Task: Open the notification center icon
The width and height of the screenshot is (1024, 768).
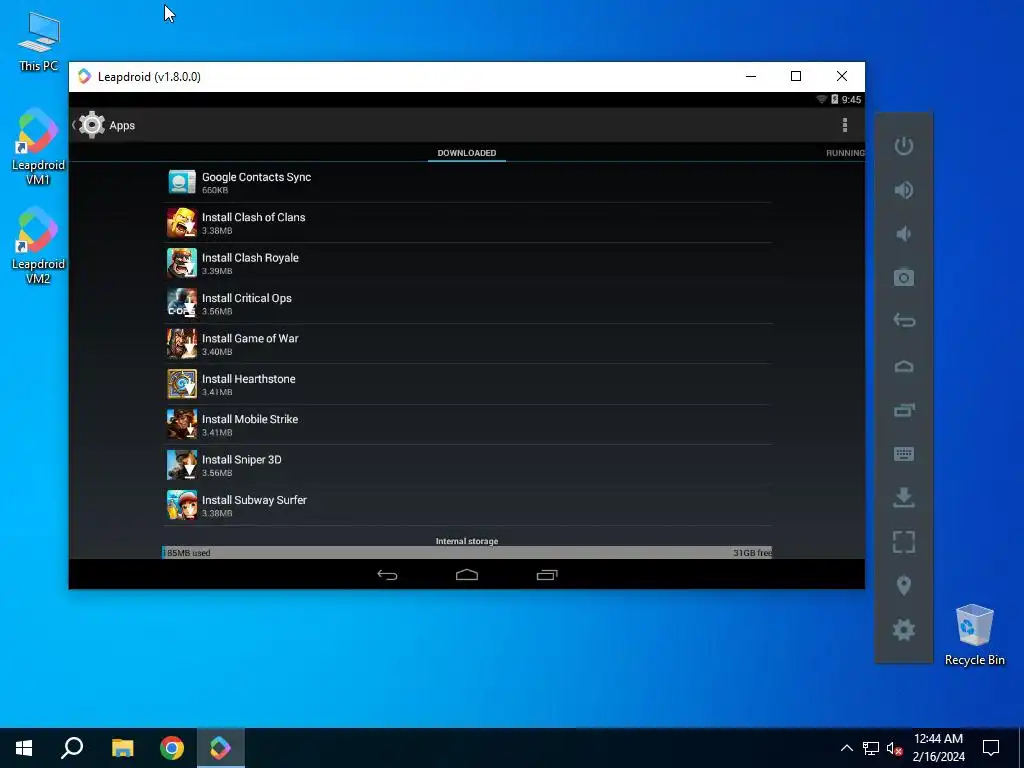Action: click(991, 748)
